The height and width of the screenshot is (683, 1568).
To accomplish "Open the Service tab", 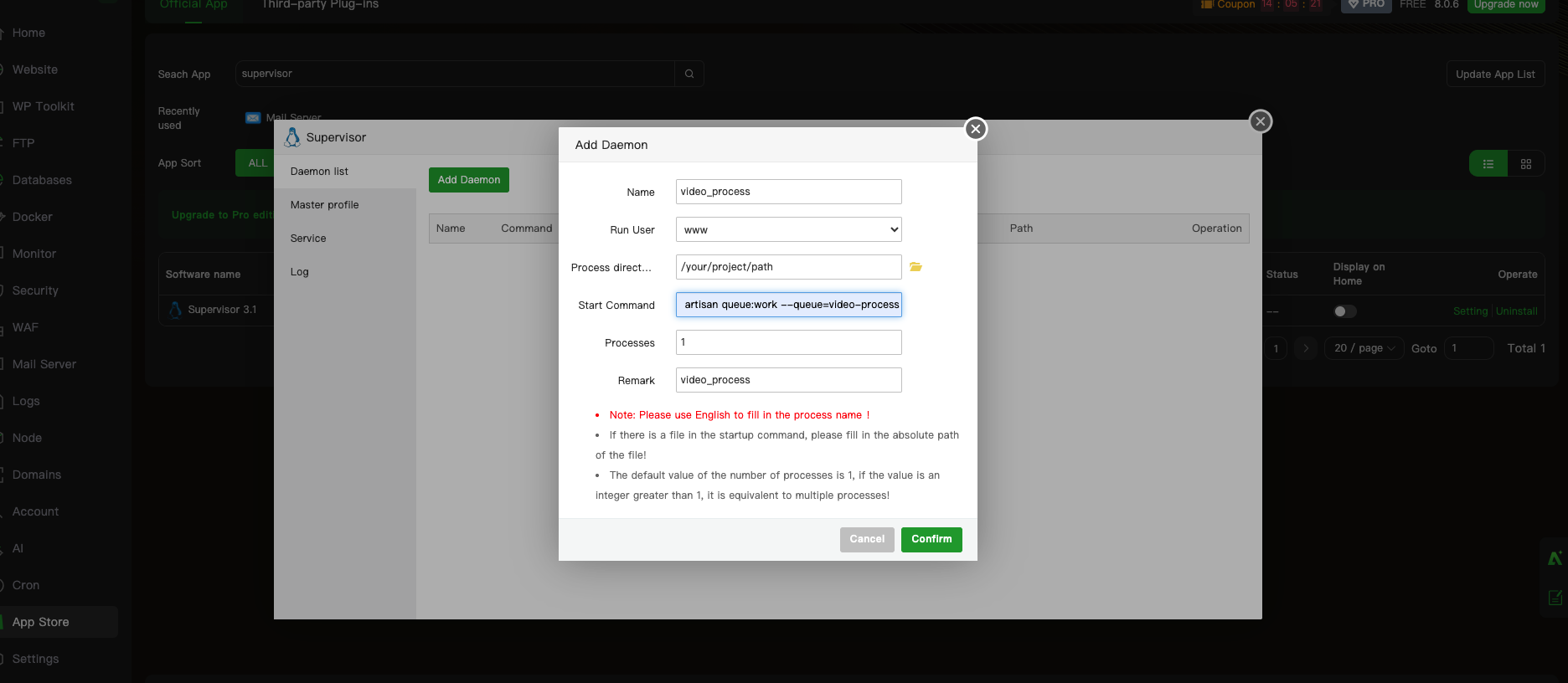I will [345, 239].
